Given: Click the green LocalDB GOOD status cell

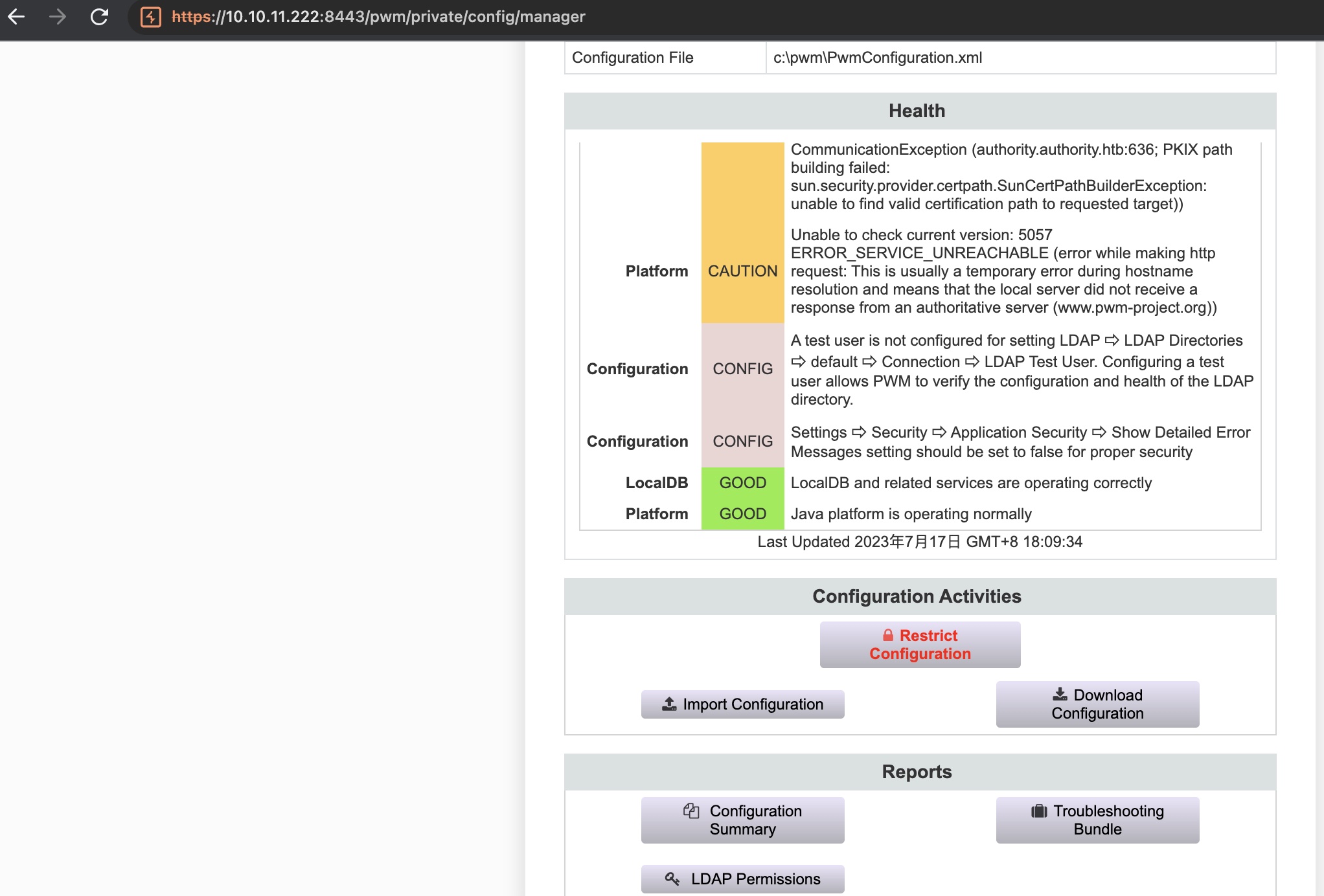Looking at the screenshot, I should 742,483.
